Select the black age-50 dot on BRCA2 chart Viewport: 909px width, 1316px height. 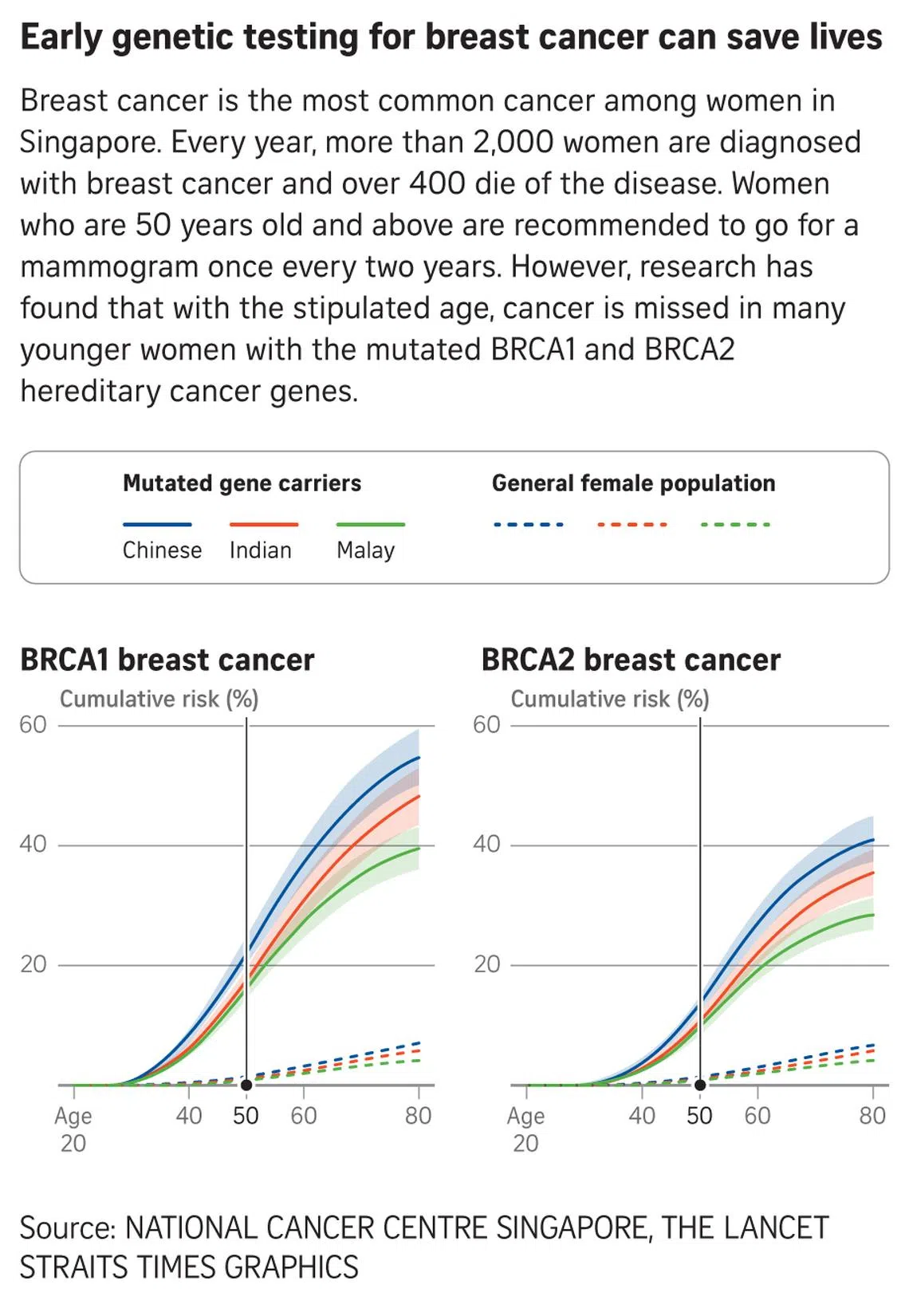[x=700, y=1085]
